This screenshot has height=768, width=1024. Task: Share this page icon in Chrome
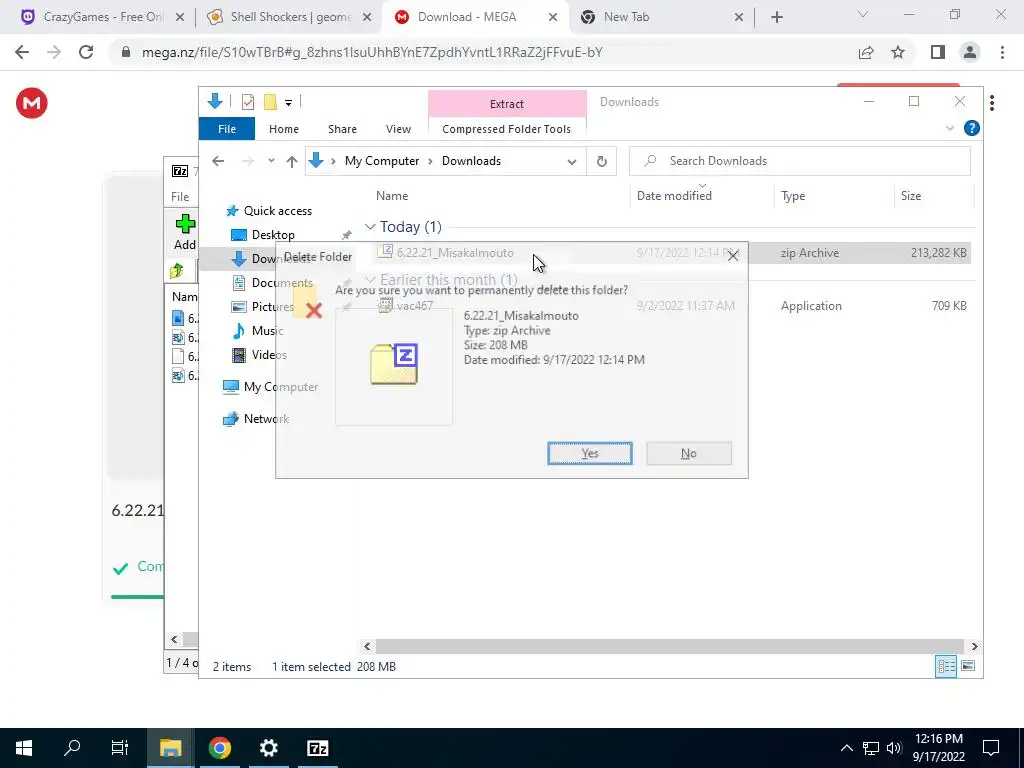pyautogui.click(x=866, y=52)
